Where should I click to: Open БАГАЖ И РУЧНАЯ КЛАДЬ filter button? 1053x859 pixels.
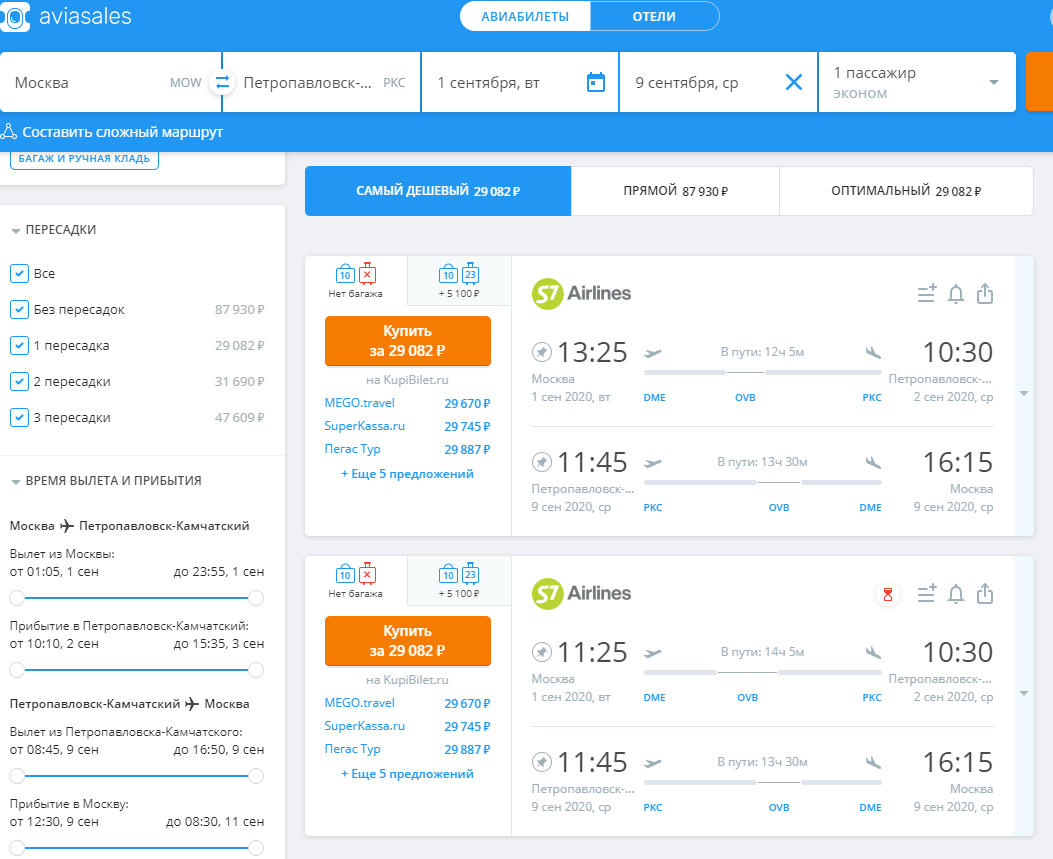point(84,159)
